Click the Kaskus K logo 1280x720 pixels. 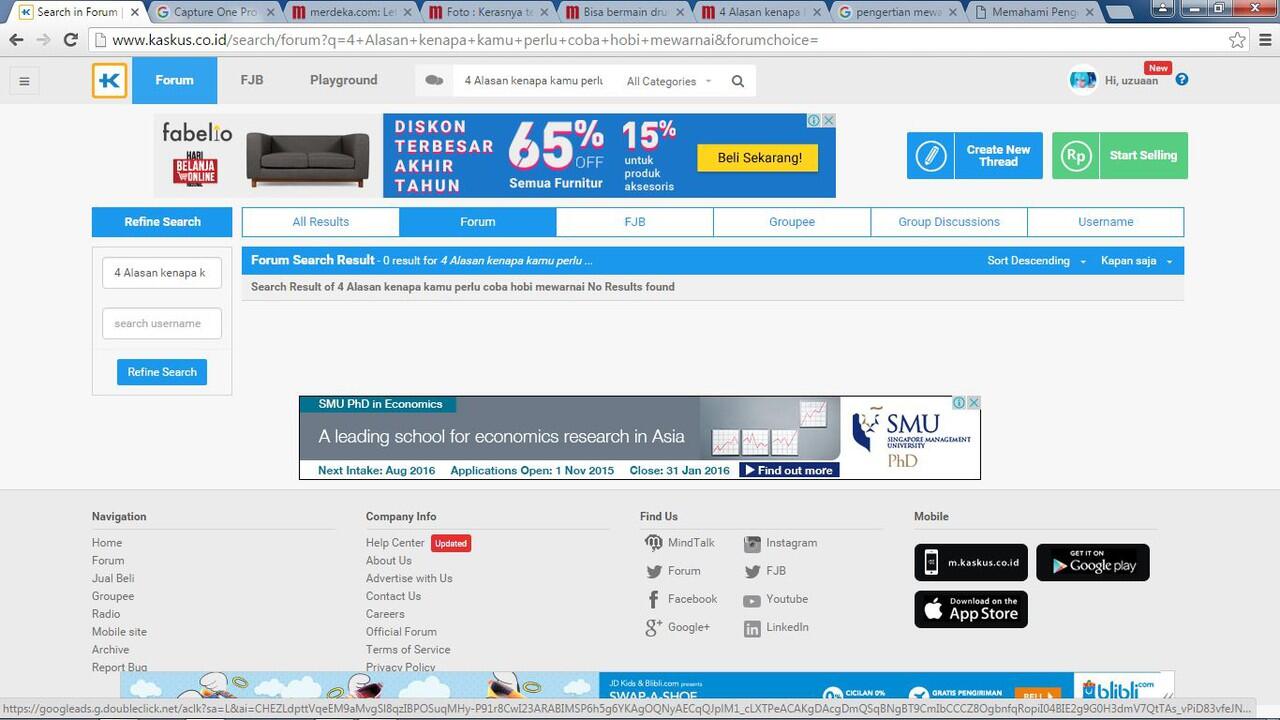(x=110, y=81)
